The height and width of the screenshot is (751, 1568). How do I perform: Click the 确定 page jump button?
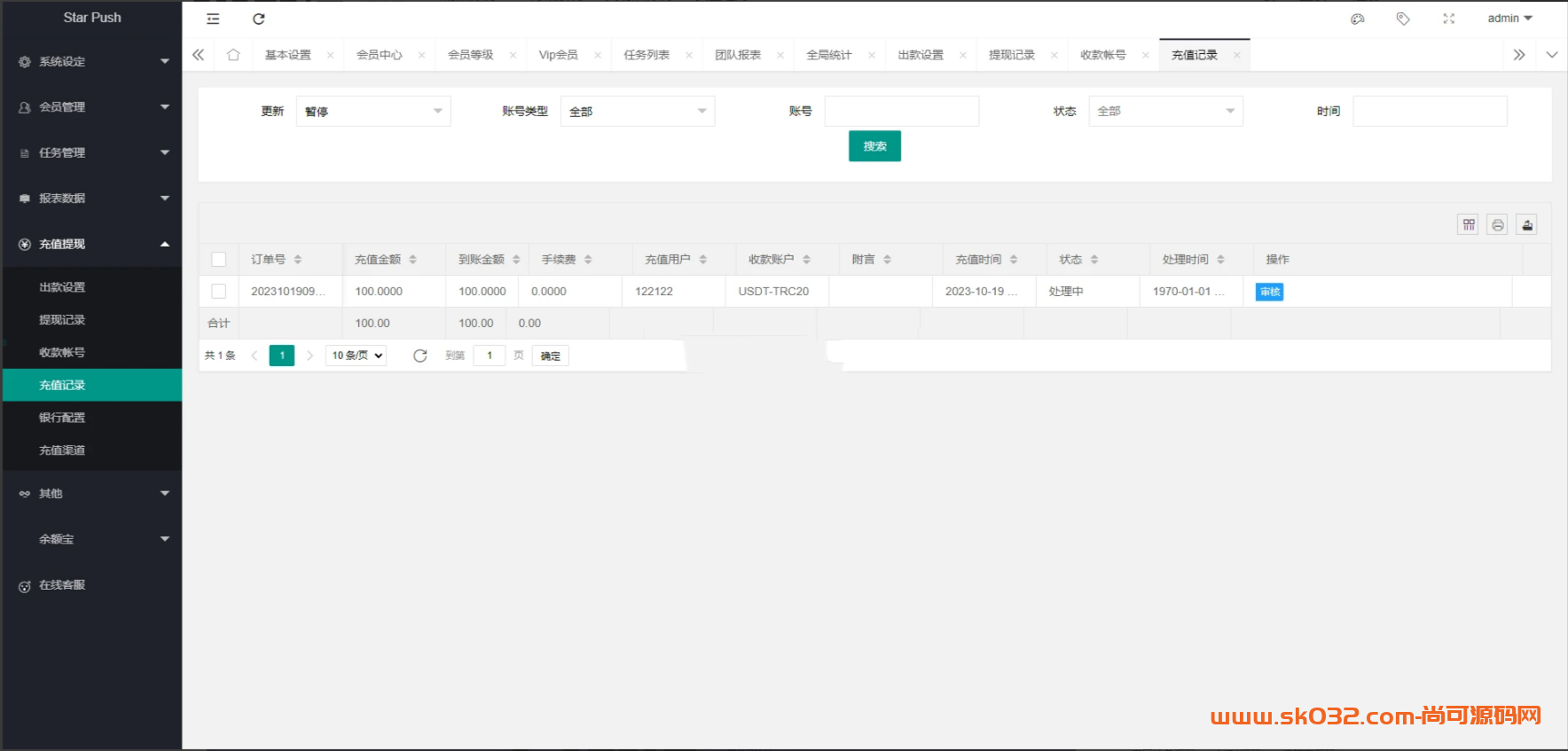(x=551, y=356)
